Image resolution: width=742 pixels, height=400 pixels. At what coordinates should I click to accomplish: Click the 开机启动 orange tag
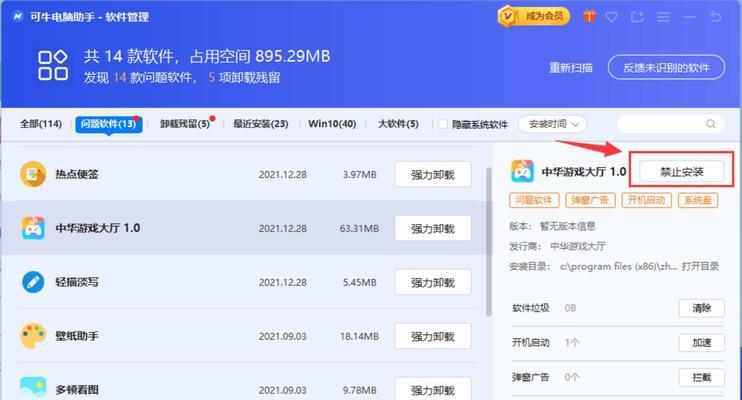646,200
